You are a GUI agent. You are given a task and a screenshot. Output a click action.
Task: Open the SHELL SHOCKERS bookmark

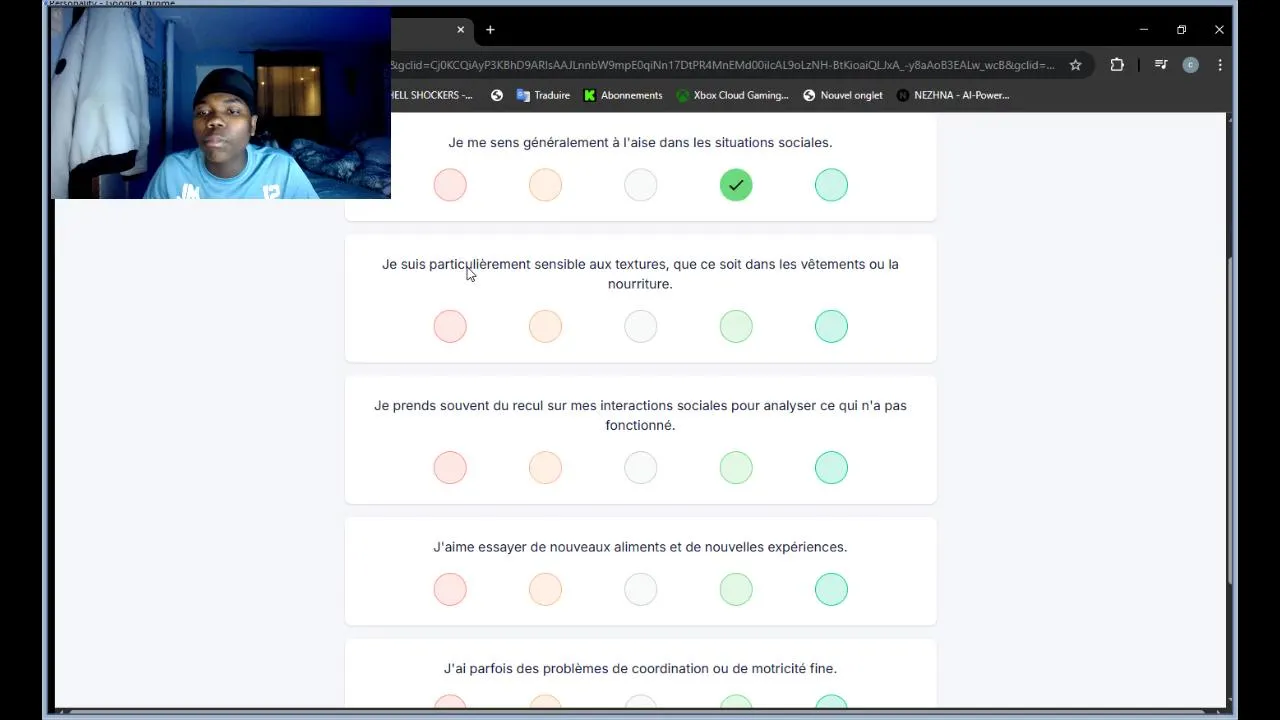432,95
